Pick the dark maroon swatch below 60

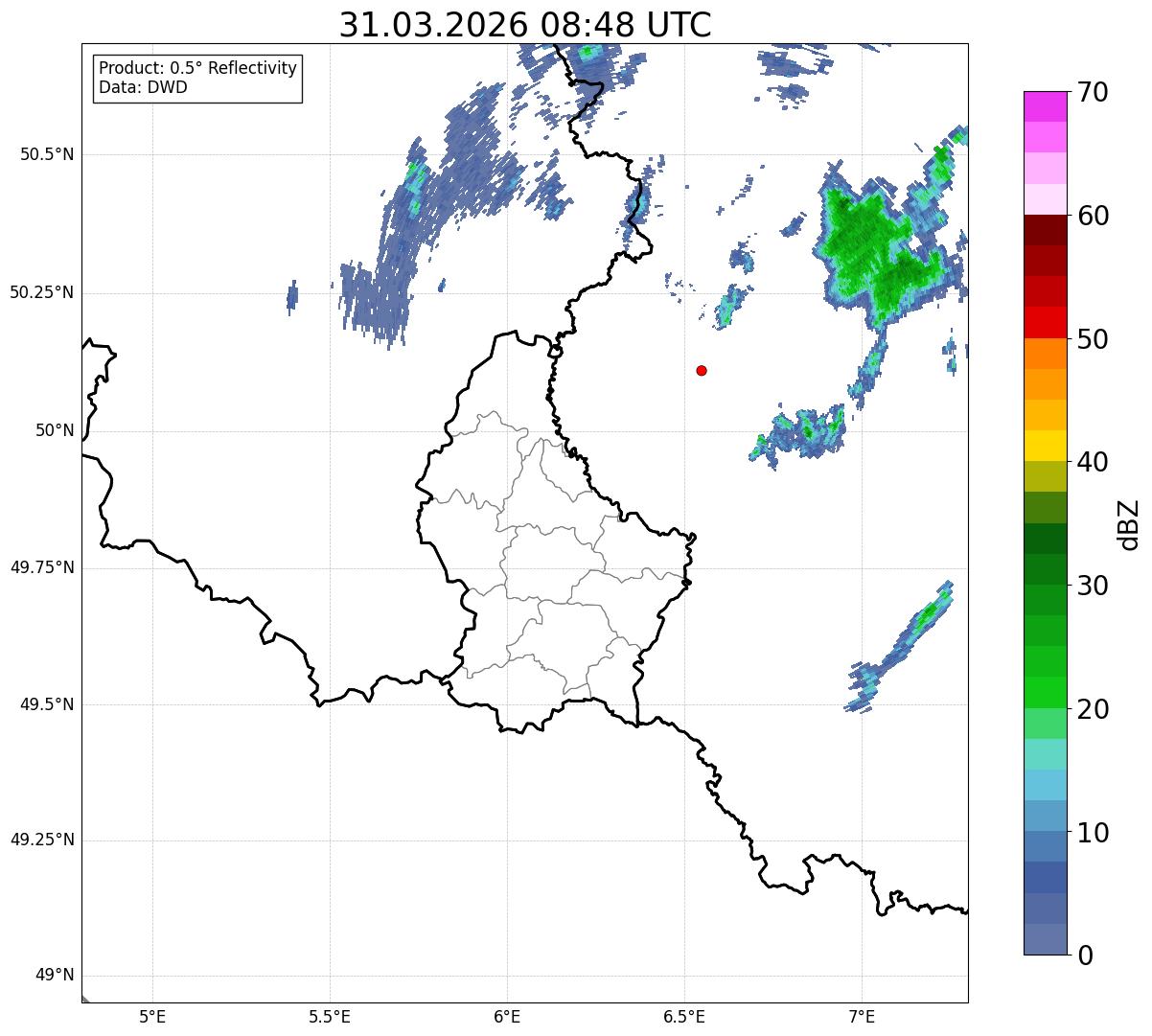point(1046,230)
